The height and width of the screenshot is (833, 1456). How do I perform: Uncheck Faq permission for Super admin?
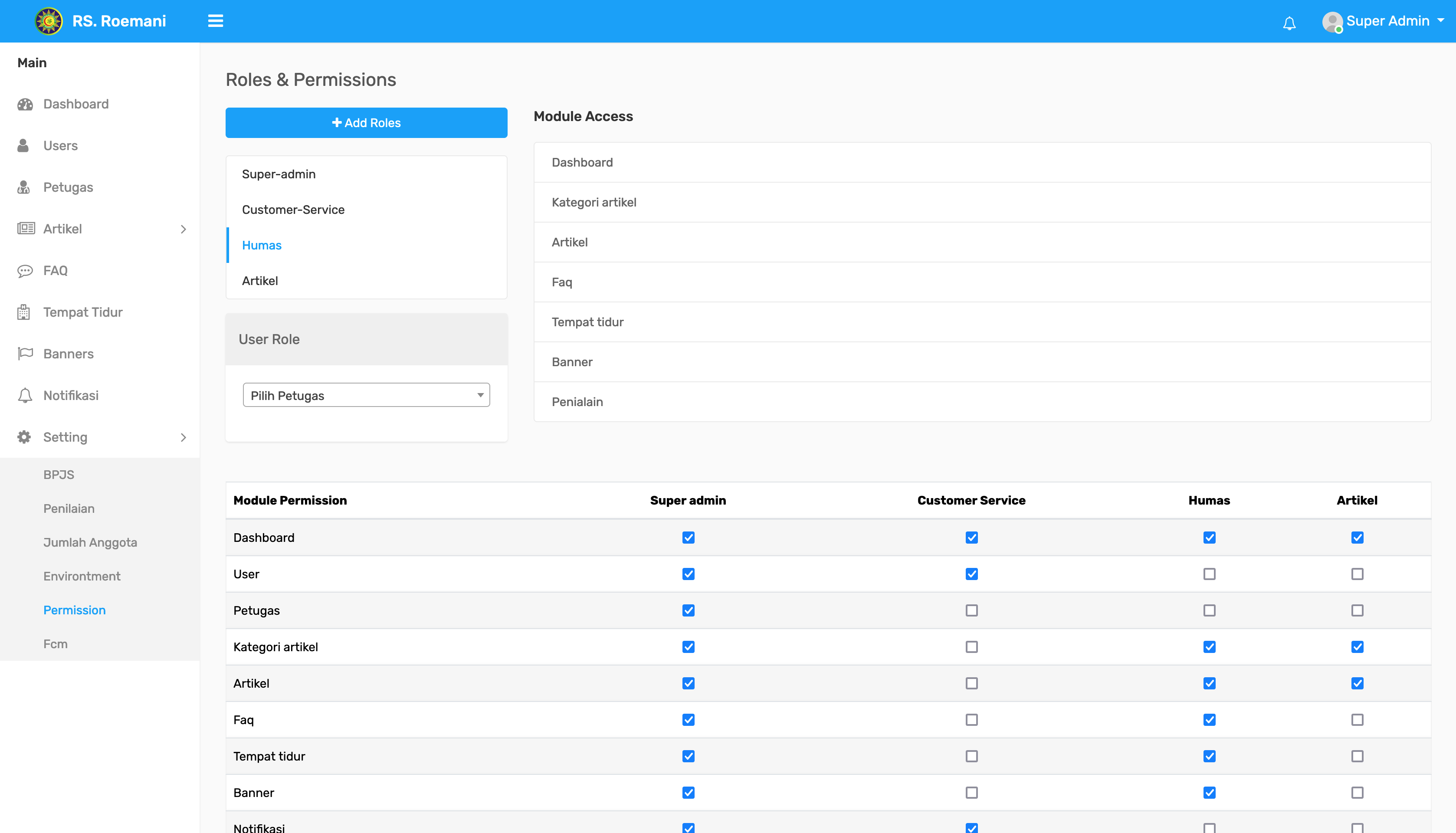point(688,720)
